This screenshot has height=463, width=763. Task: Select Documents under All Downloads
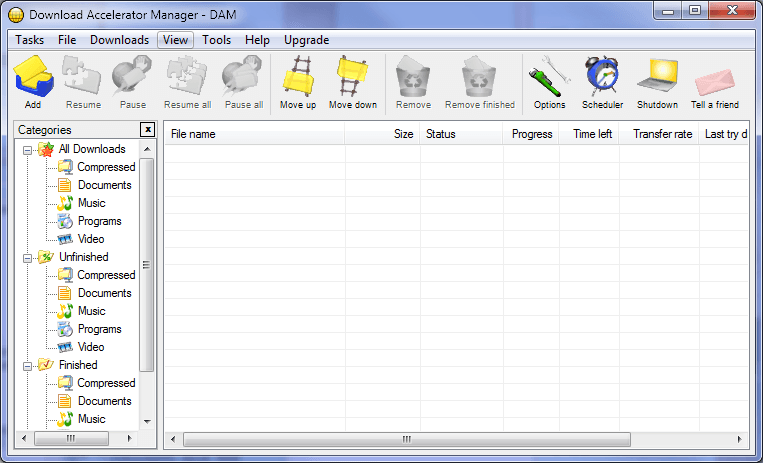click(105, 185)
